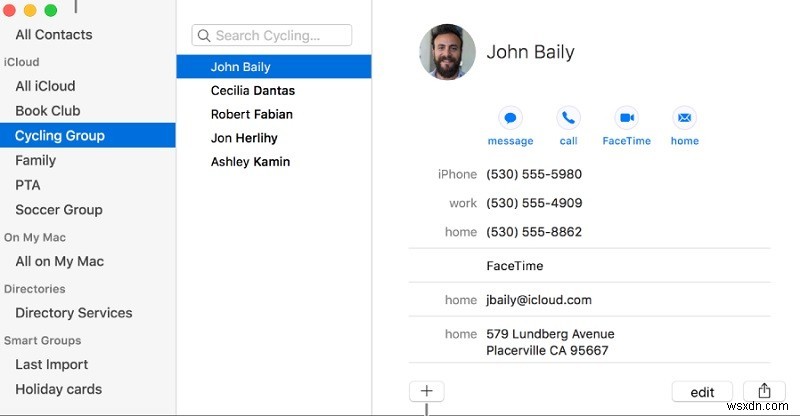
Task: Start a FaceTime video call icon
Action: tap(627, 118)
